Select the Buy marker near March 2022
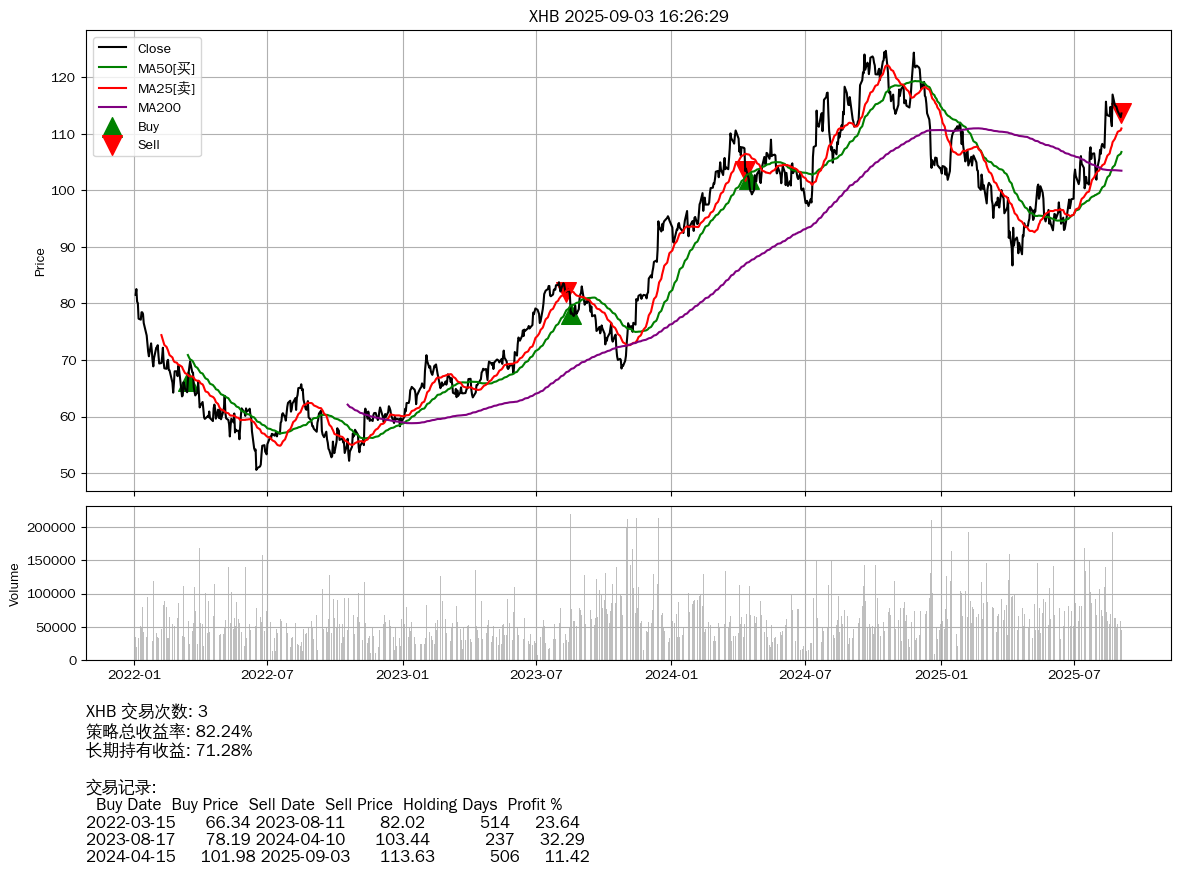 [x=190, y=382]
